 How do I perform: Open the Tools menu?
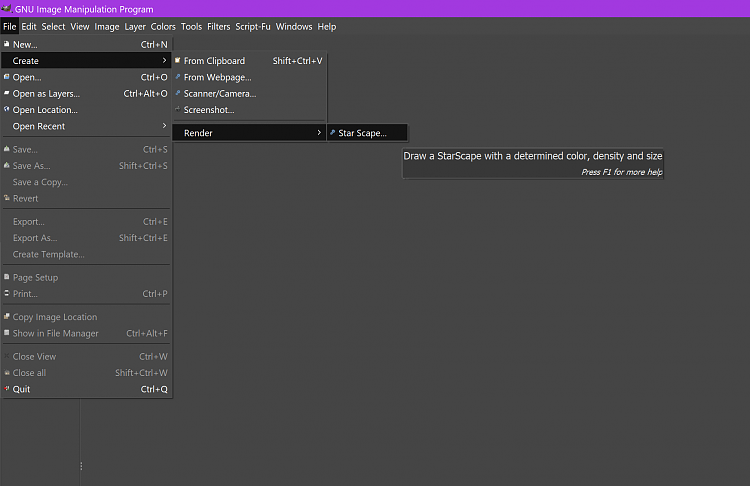[x=191, y=27]
